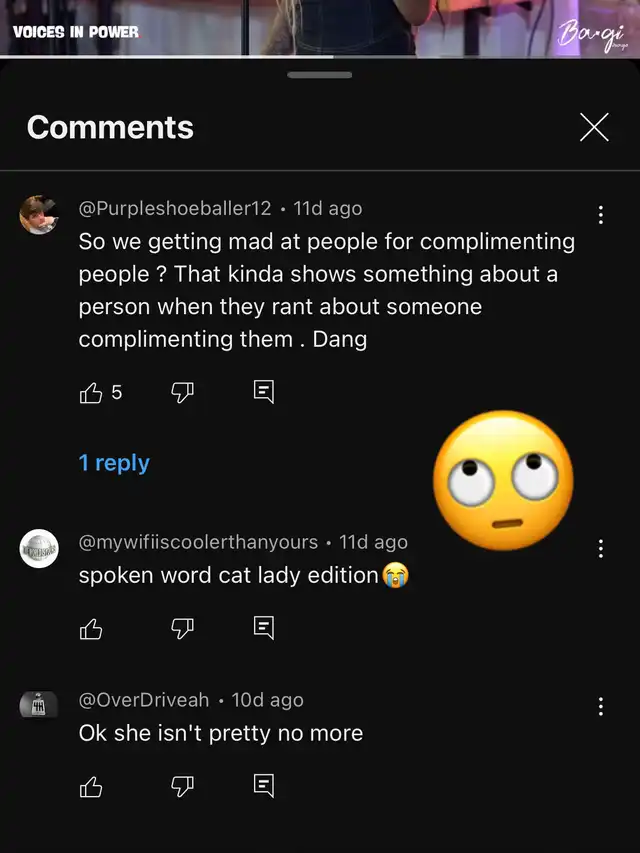Reply to @Purpleshoeballer12's comment

[264, 392]
